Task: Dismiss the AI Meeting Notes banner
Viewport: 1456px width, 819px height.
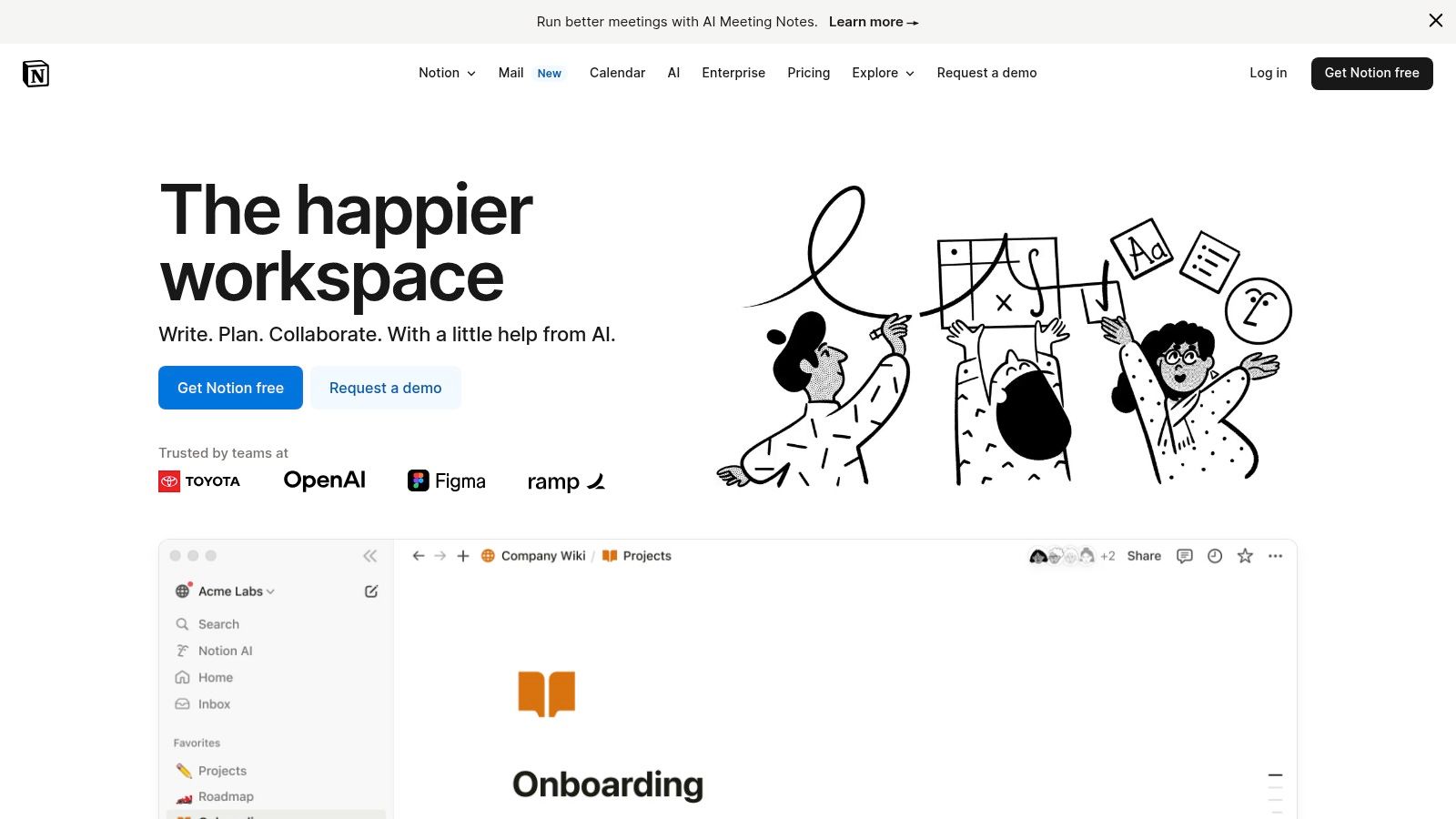Action: click(1436, 20)
